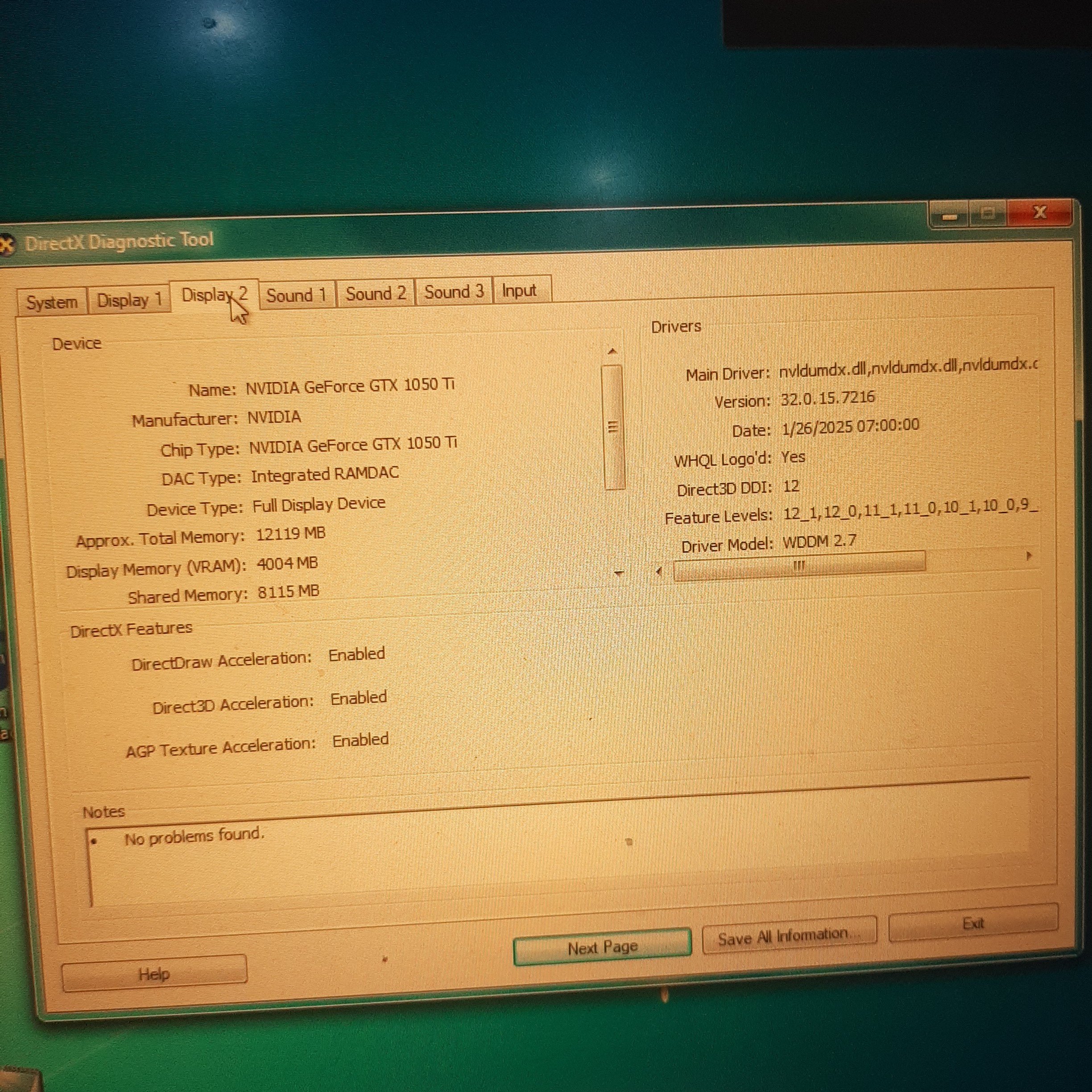Click Drivers scroll left arrow
The image size is (1092, 1092).
click(x=659, y=571)
